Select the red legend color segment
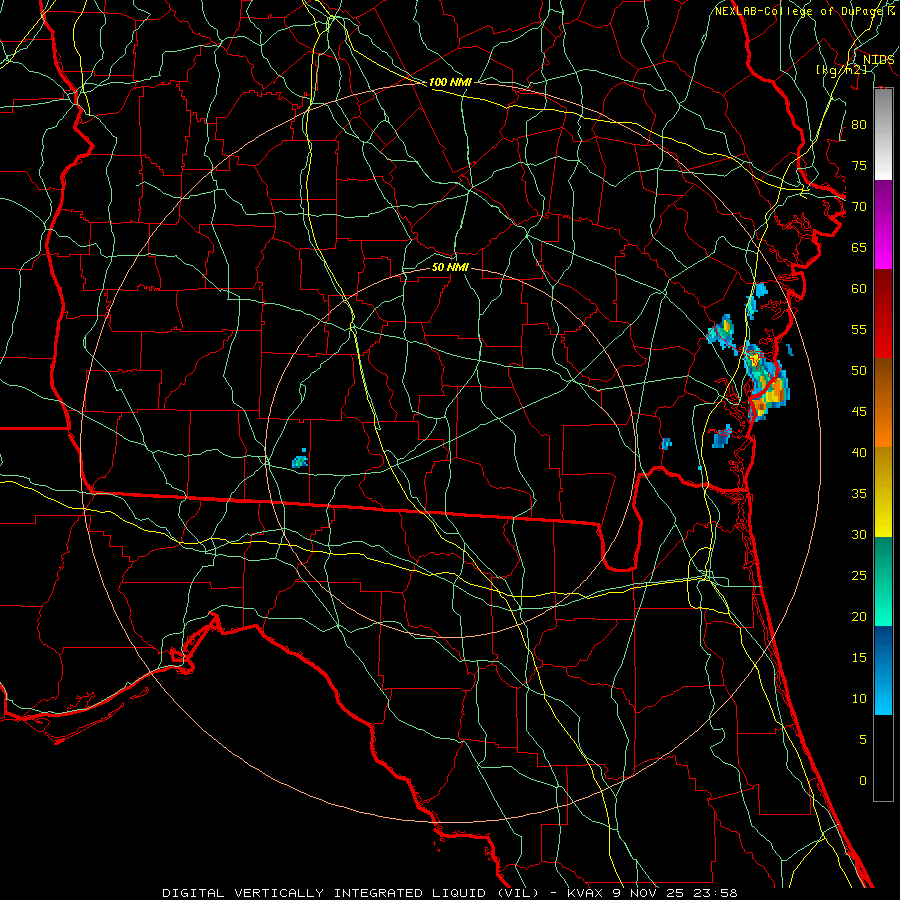 (883, 313)
